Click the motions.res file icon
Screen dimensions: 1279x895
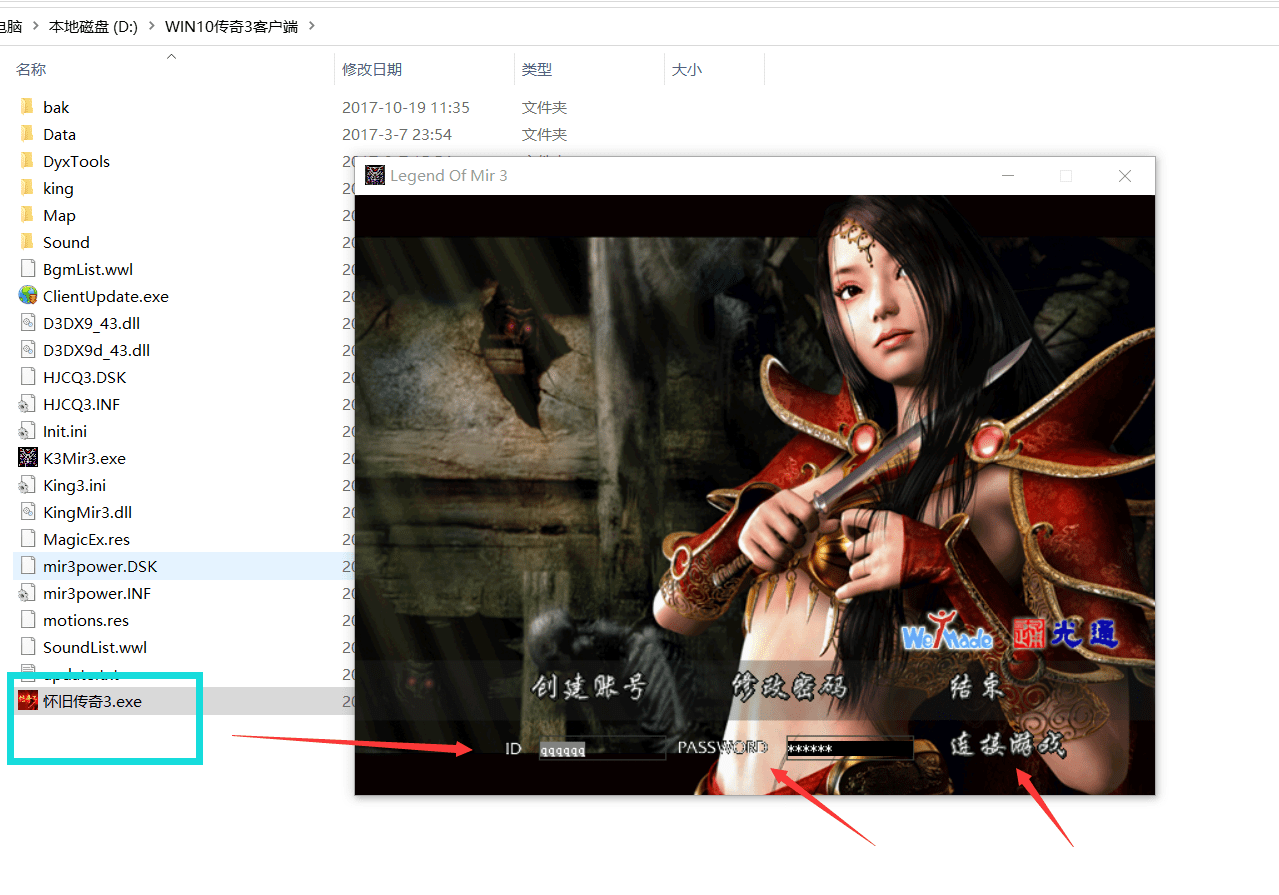[27, 620]
